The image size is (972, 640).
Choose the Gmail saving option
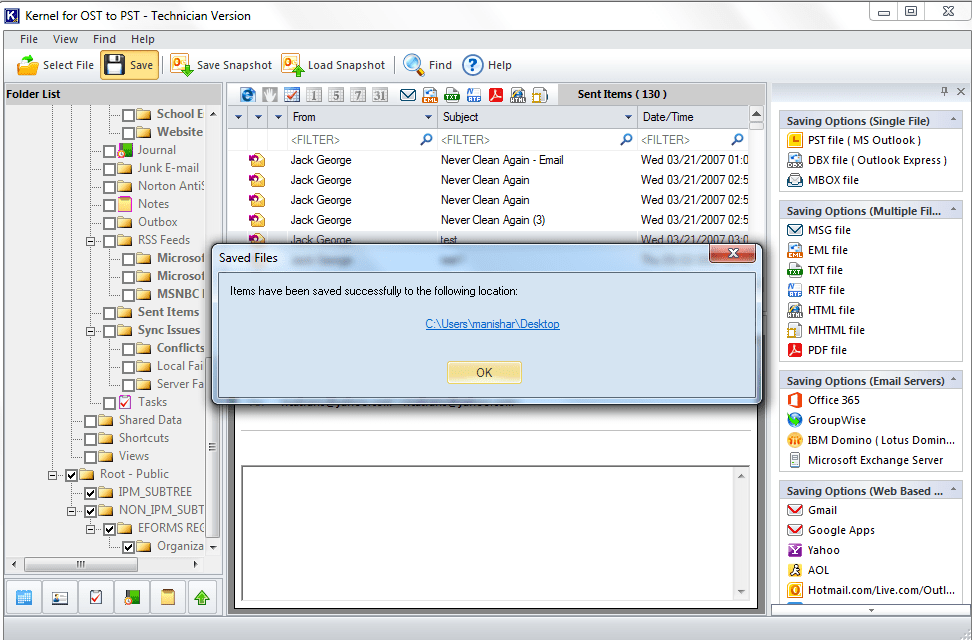(x=812, y=510)
